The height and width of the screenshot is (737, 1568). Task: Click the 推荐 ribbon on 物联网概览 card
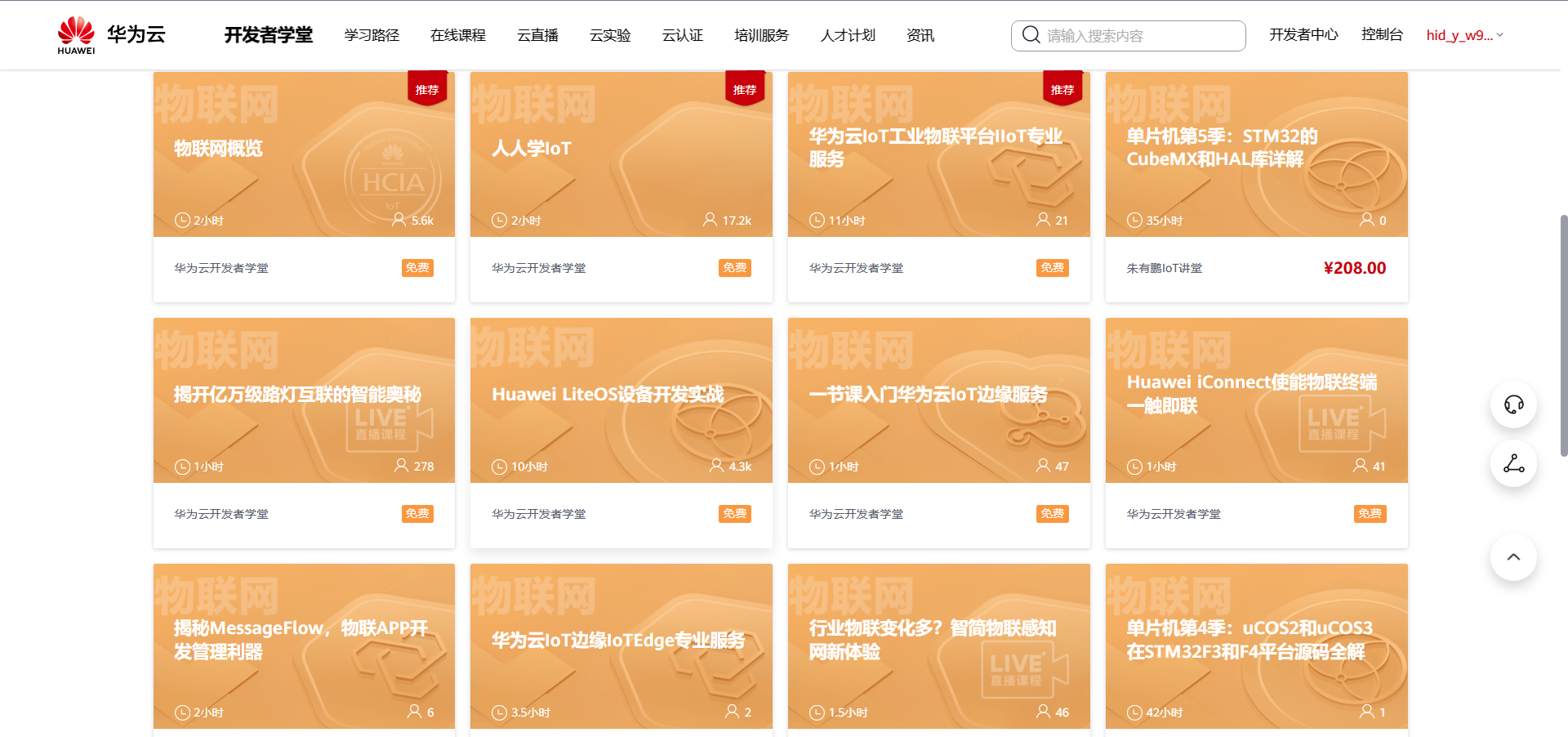click(x=427, y=88)
